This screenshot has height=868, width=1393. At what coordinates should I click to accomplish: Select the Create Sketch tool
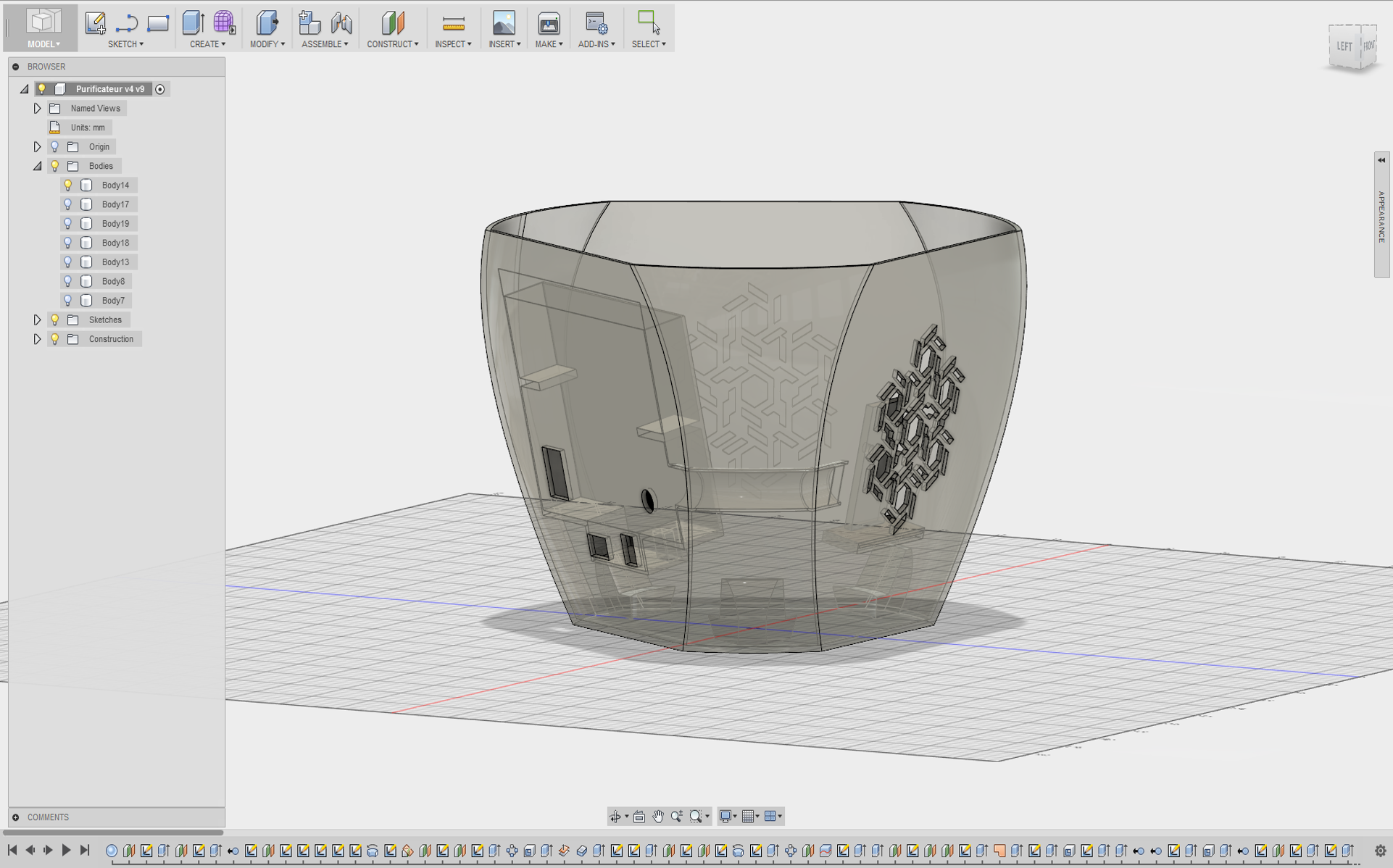[94, 22]
